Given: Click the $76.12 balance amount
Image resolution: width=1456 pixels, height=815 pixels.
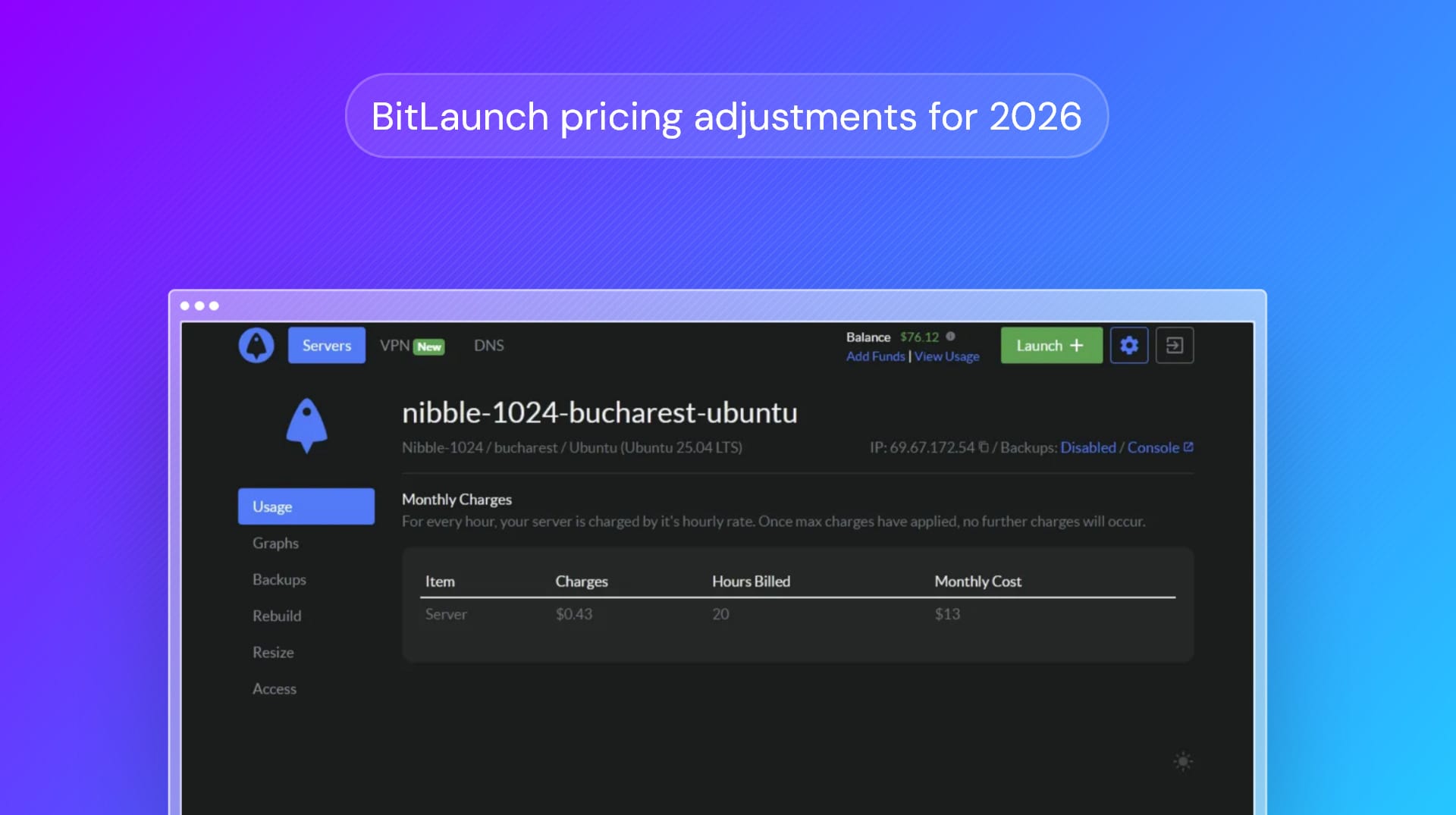Looking at the screenshot, I should [919, 337].
